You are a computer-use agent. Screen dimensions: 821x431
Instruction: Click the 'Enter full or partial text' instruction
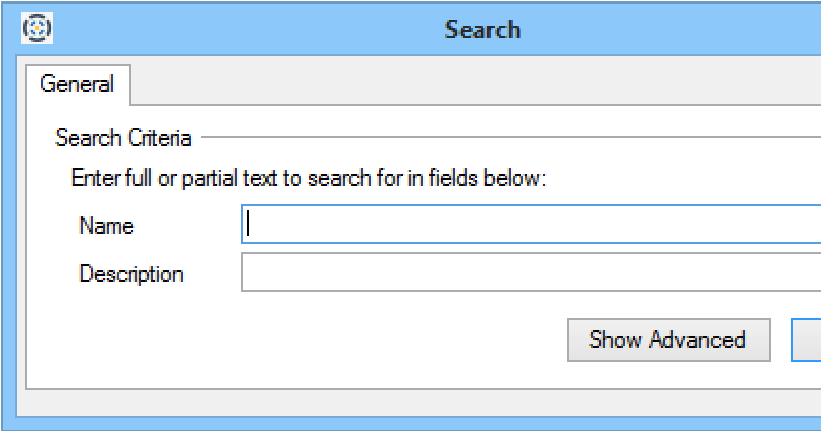[x=307, y=179]
